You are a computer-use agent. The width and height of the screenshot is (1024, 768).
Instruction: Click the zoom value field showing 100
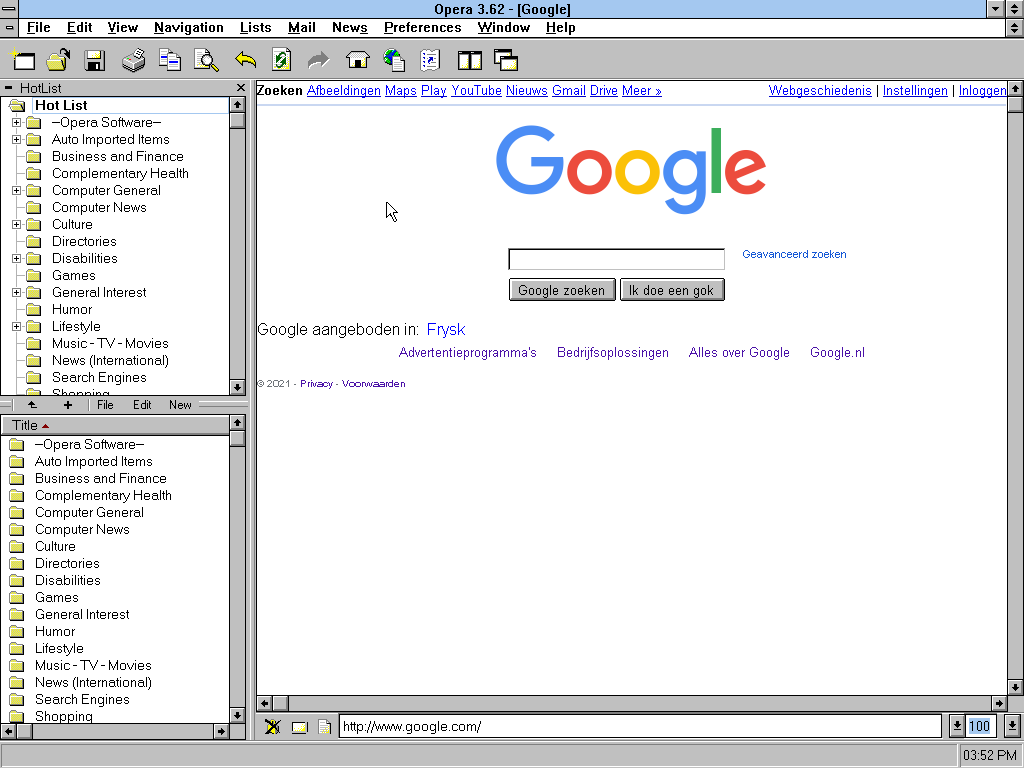click(x=979, y=726)
